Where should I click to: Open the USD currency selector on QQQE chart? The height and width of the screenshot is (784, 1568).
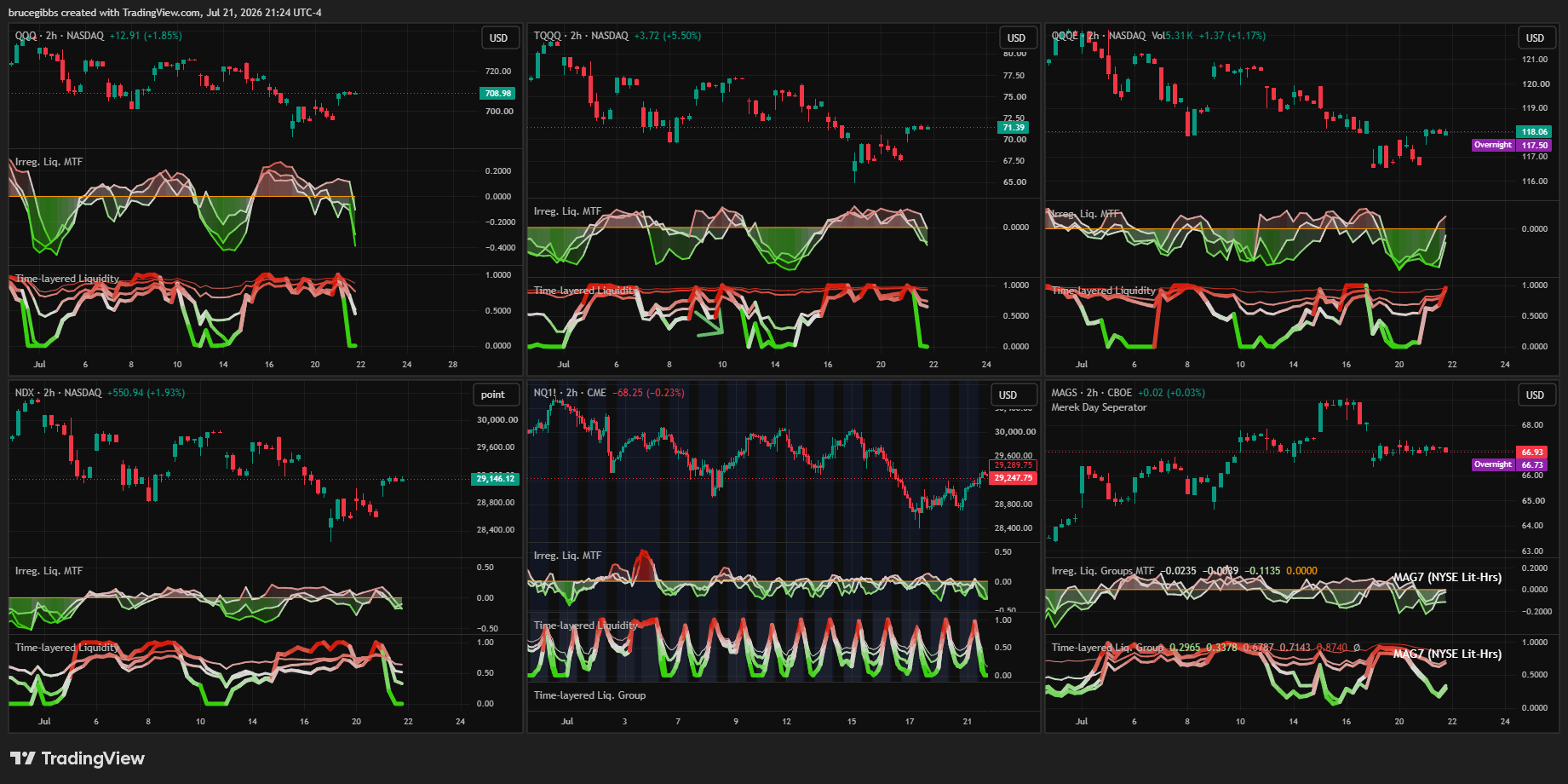click(x=1535, y=38)
